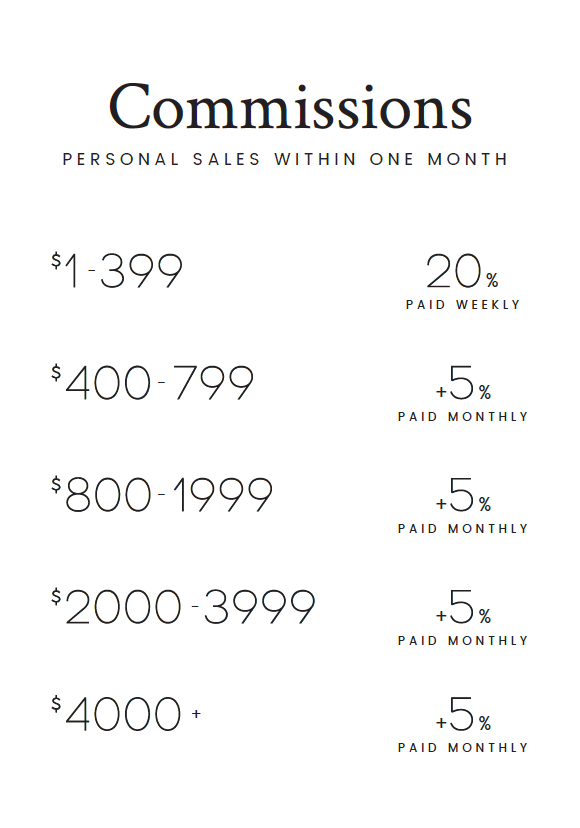Click the +5% beside $400-799
Image resolution: width=580 pixels, height=828 pixels.
(463, 383)
